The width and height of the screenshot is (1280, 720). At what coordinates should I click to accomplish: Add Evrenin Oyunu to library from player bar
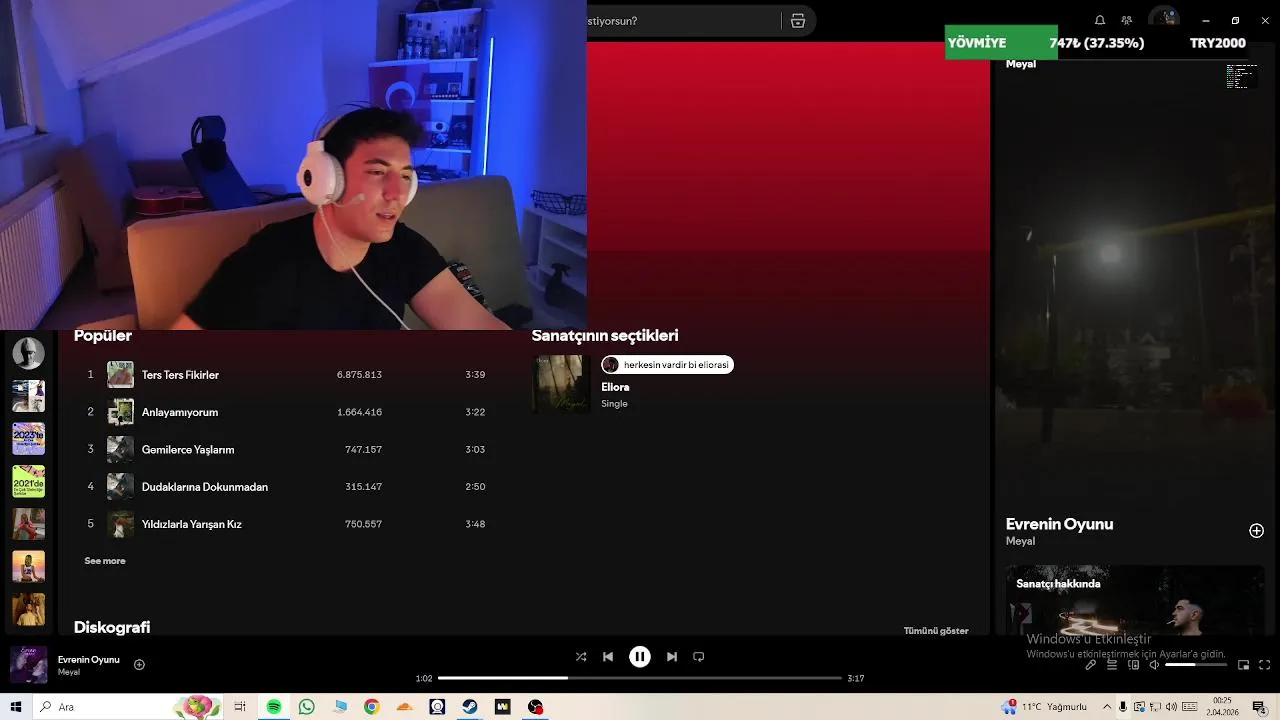coord(139,665)
